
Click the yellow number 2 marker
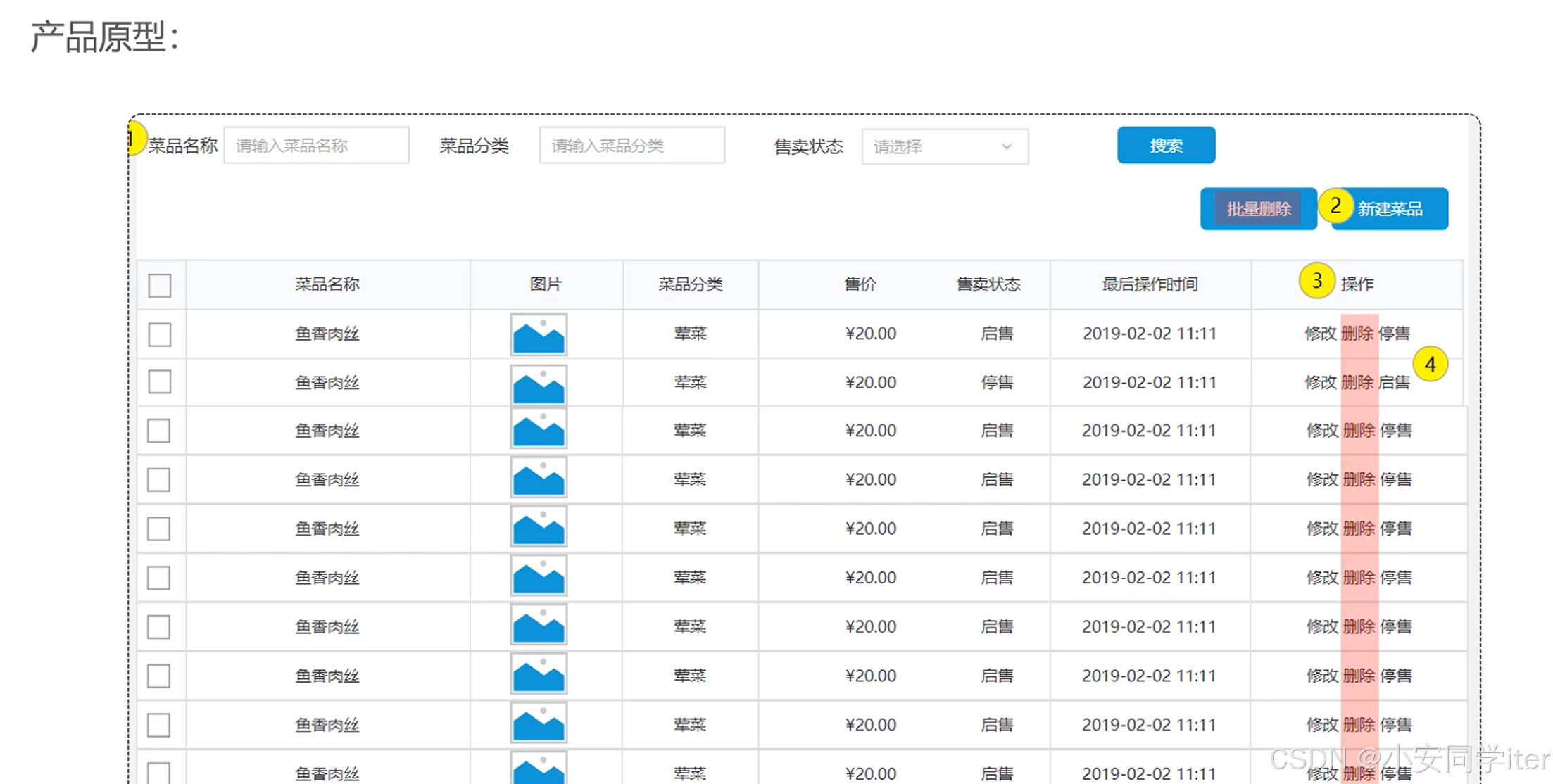coord(1335,206)
